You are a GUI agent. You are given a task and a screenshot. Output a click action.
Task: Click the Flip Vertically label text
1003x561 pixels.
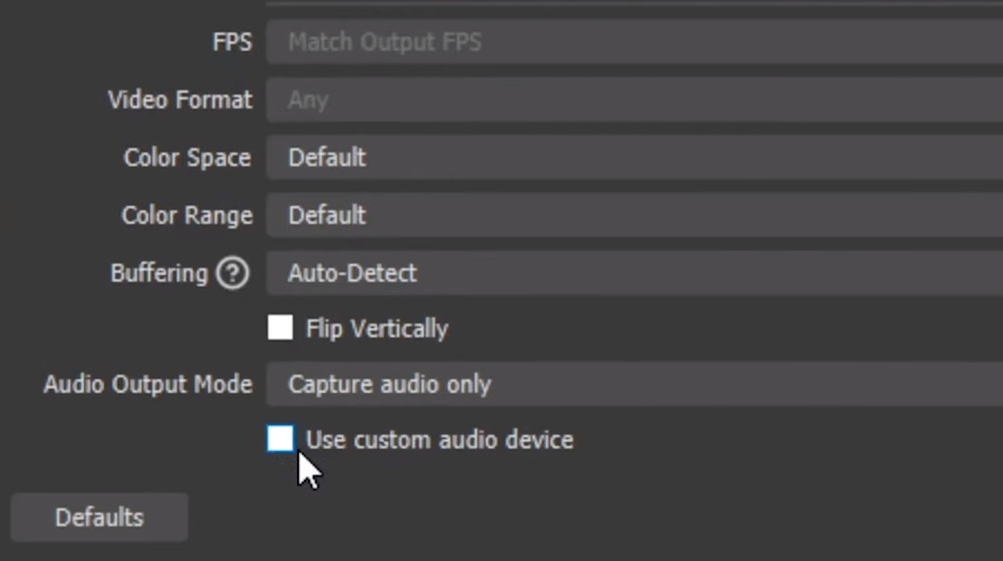coord(377,329)
